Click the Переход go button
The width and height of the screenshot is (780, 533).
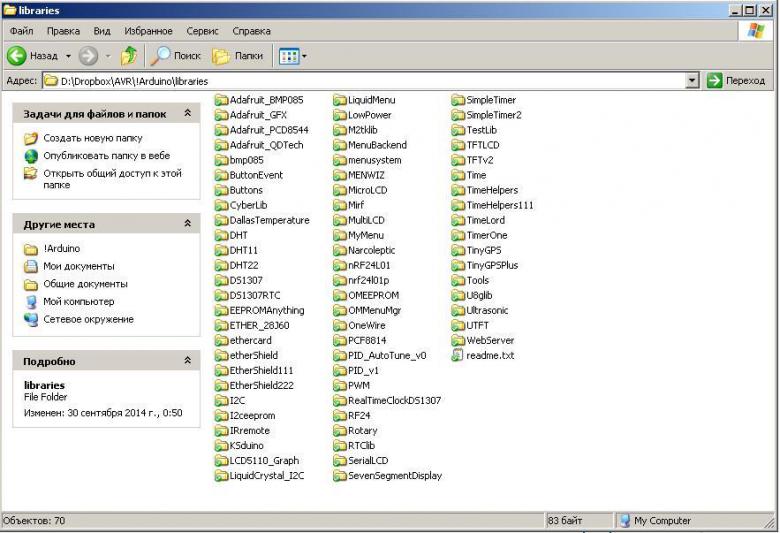[x=736, y=80]
